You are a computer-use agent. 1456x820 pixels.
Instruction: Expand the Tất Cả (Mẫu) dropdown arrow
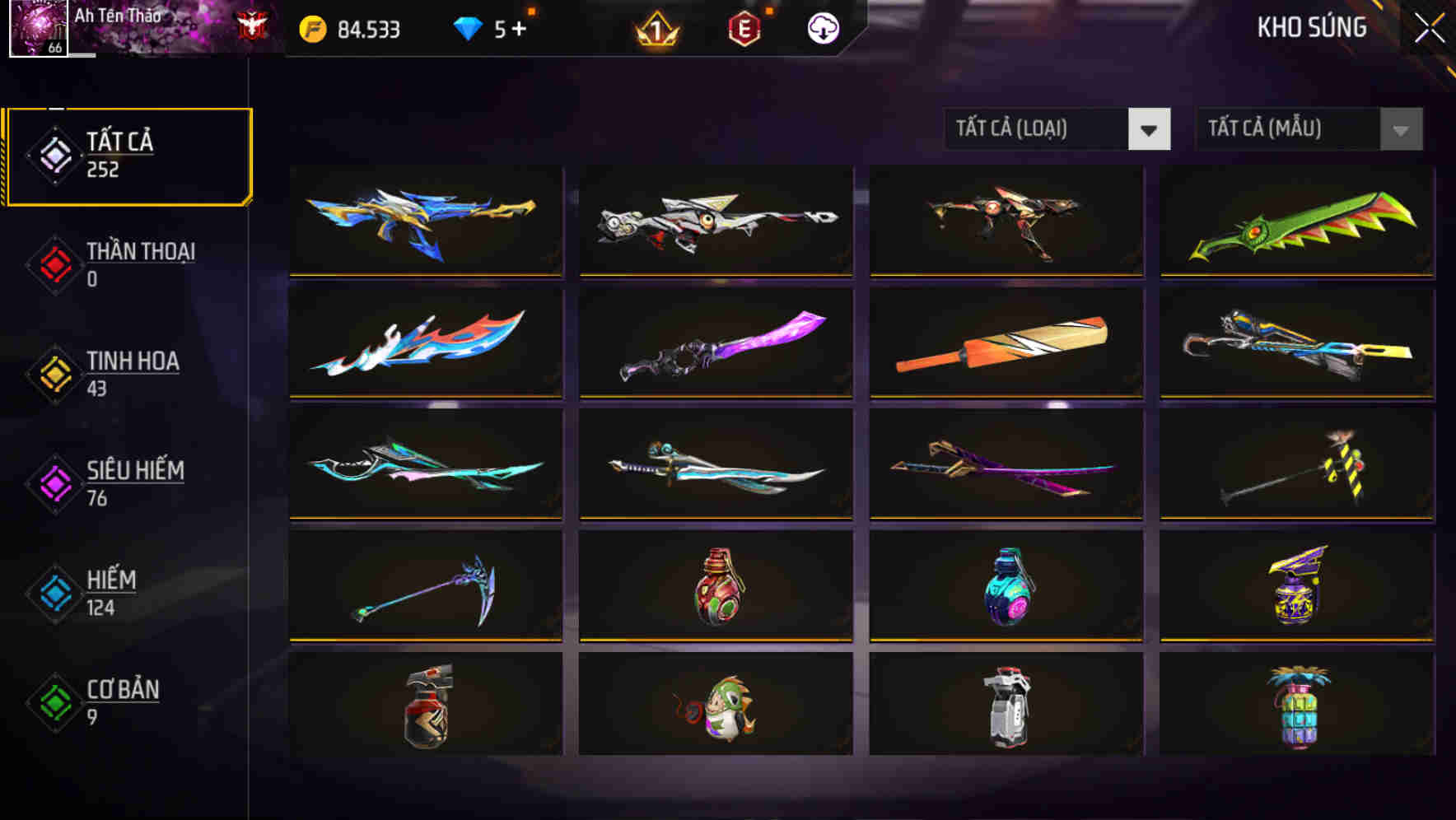[x=1401, y=129]
